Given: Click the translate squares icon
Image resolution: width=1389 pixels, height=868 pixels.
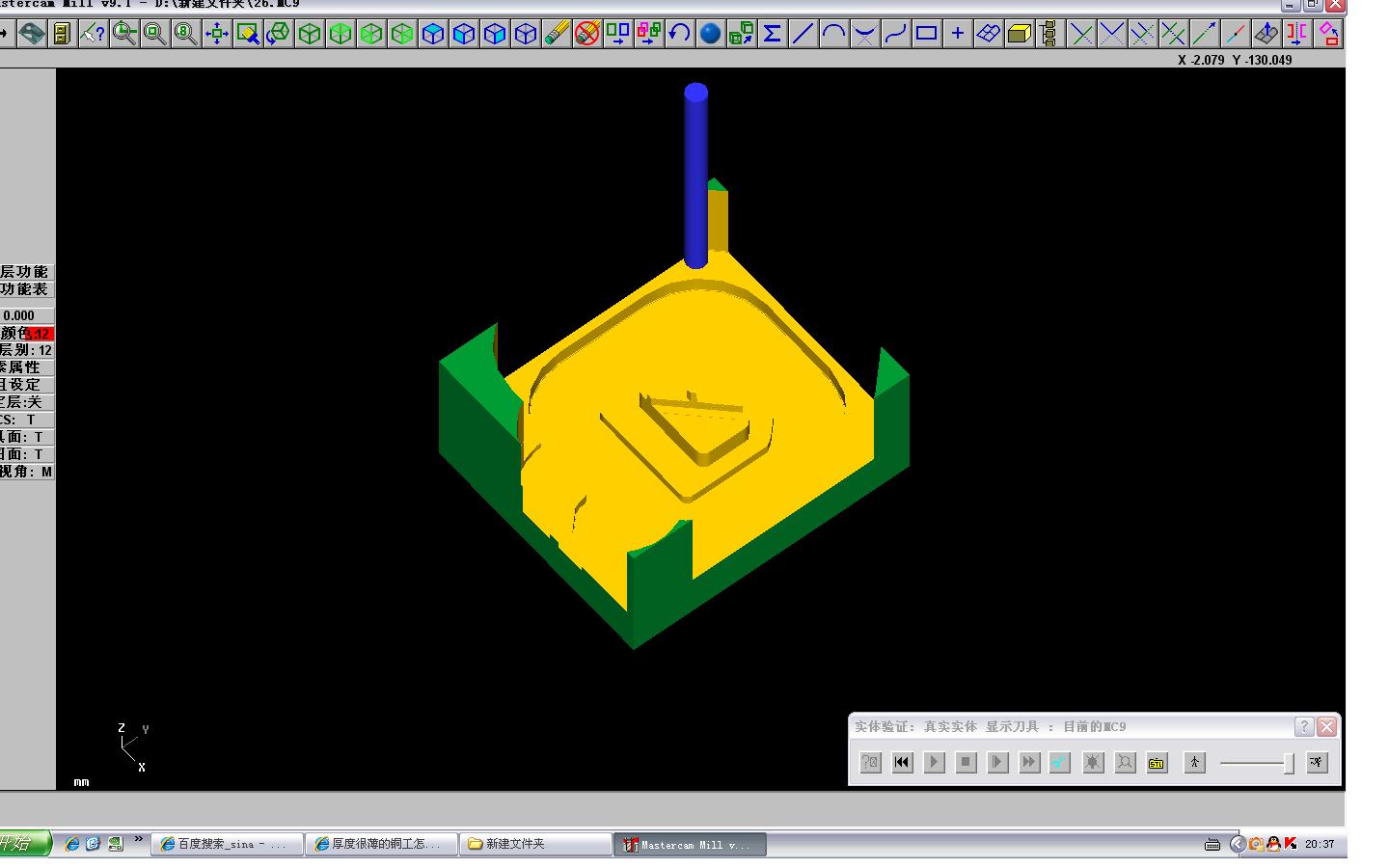Looking at the screenshot, I should [618, 34].
